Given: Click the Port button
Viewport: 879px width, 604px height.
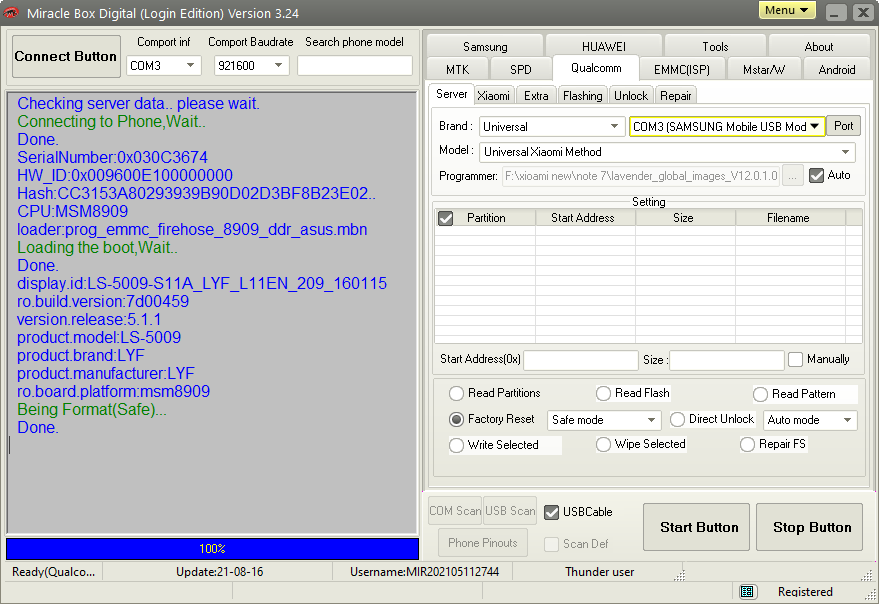Looking at the screenshot, I should 843,126.
